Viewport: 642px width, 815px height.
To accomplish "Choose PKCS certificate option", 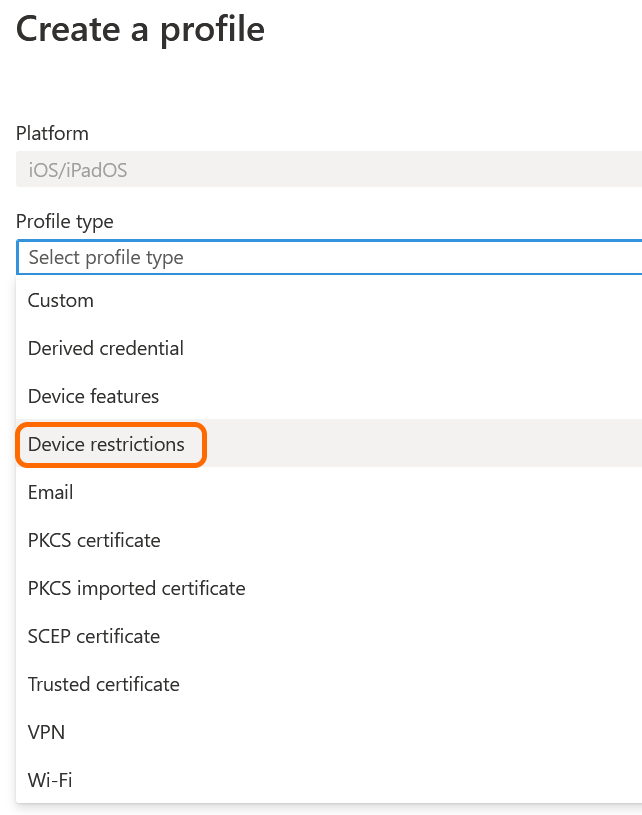I will point(94,540).
